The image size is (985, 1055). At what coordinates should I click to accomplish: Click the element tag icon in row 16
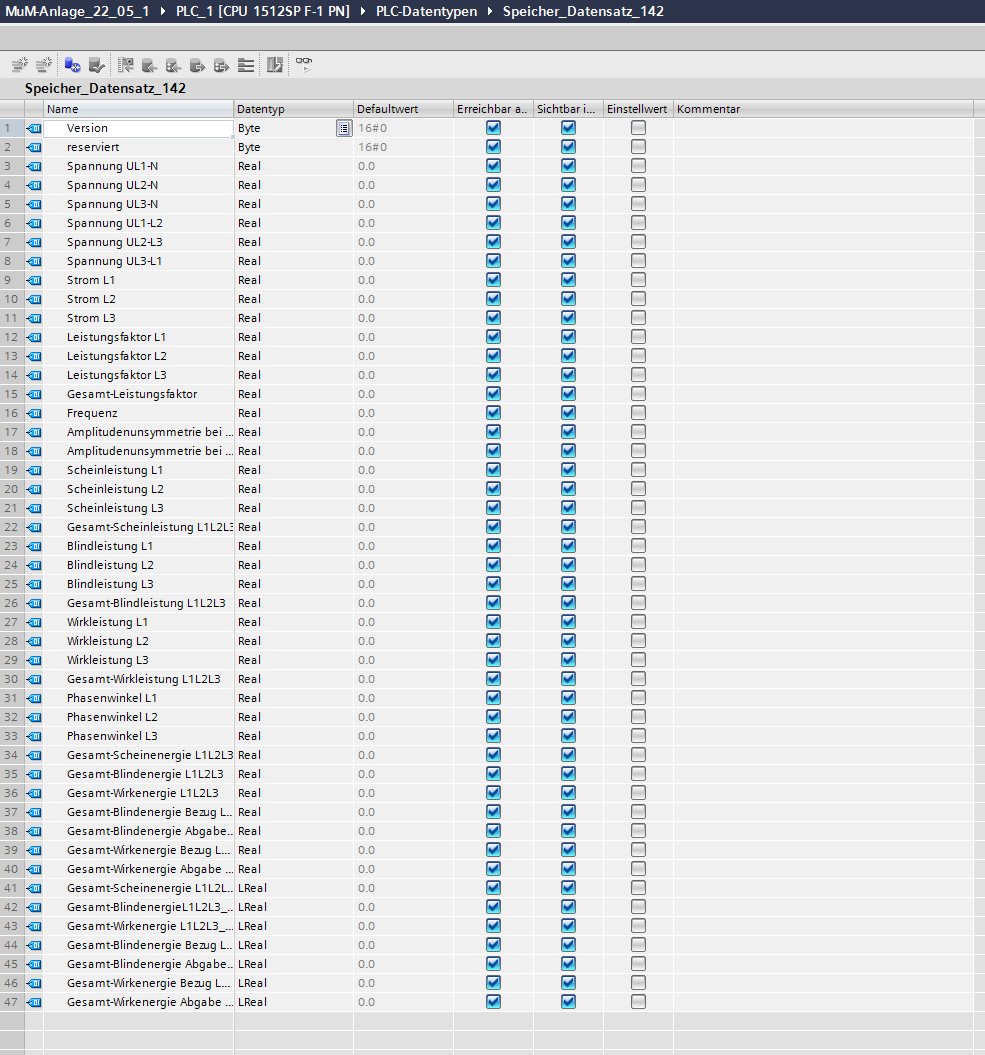point(34,413)
